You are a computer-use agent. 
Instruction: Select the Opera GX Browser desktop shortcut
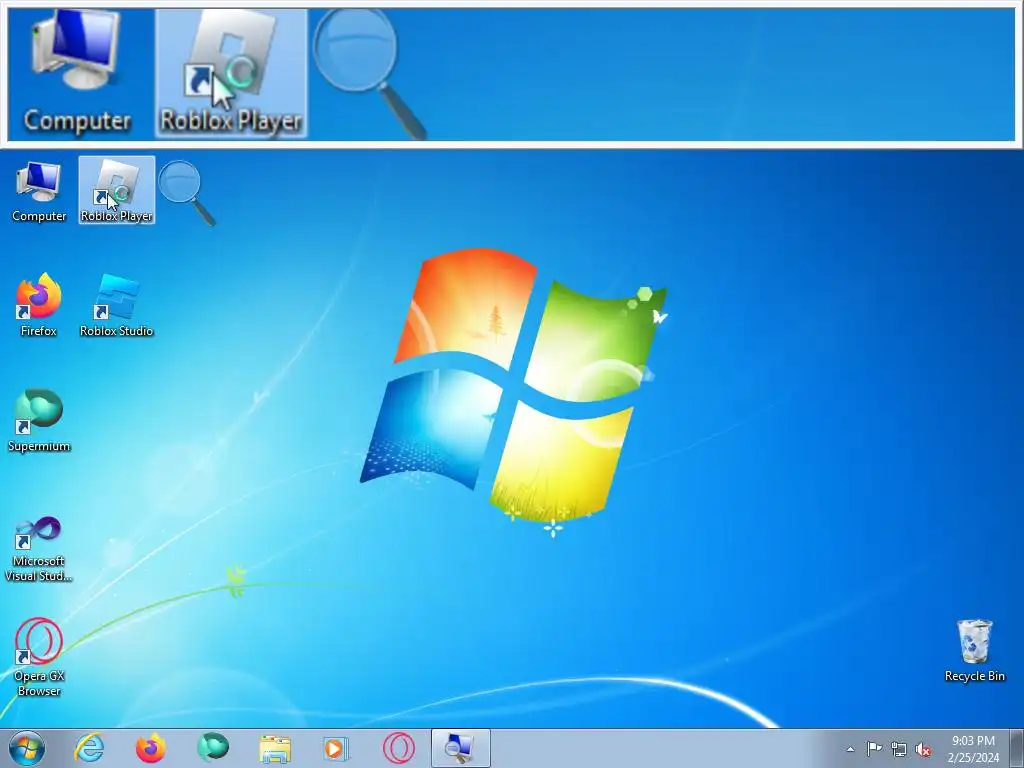tap(39, 657)
